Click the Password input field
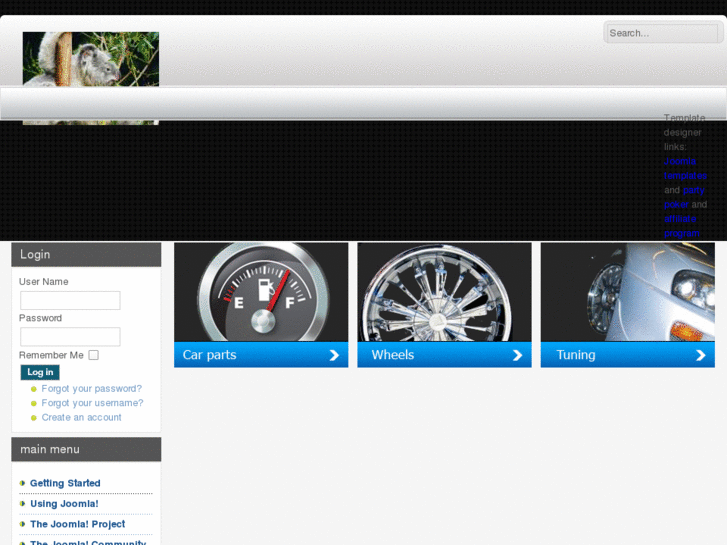This screenshot has height=545, width=727. (x=70, y=337)
